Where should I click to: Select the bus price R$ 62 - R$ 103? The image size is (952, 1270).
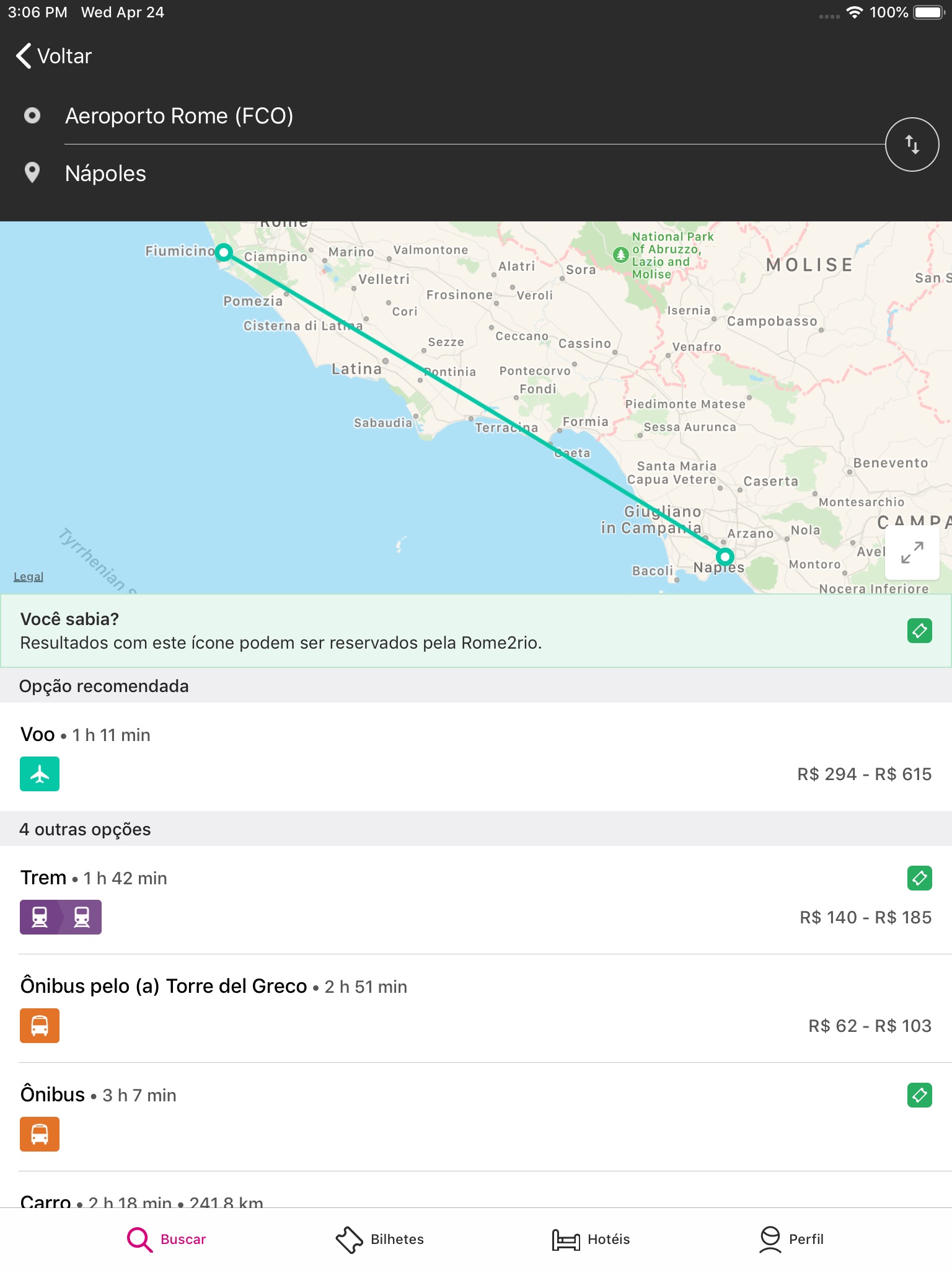click(870, 1026)
